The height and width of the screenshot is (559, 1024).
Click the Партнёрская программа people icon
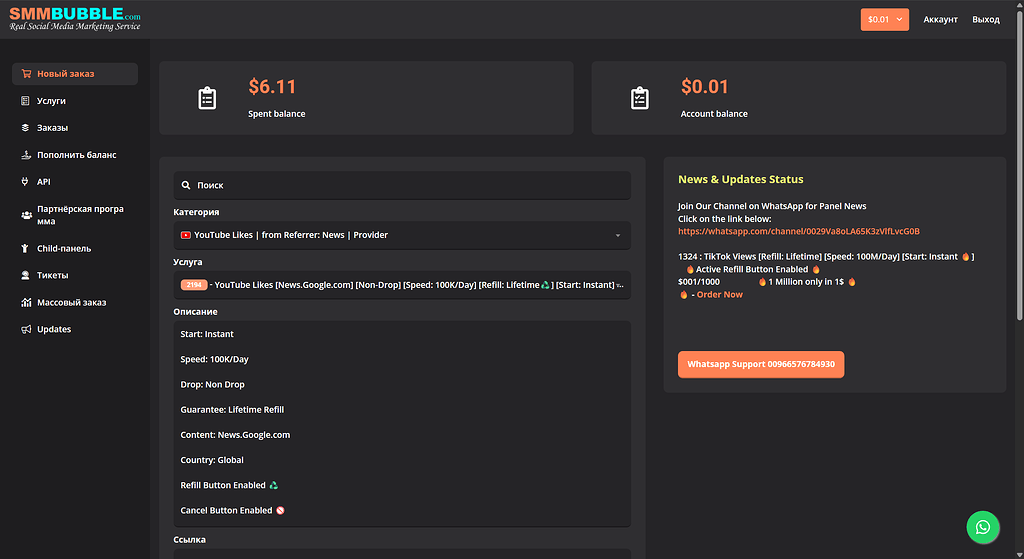26,215
